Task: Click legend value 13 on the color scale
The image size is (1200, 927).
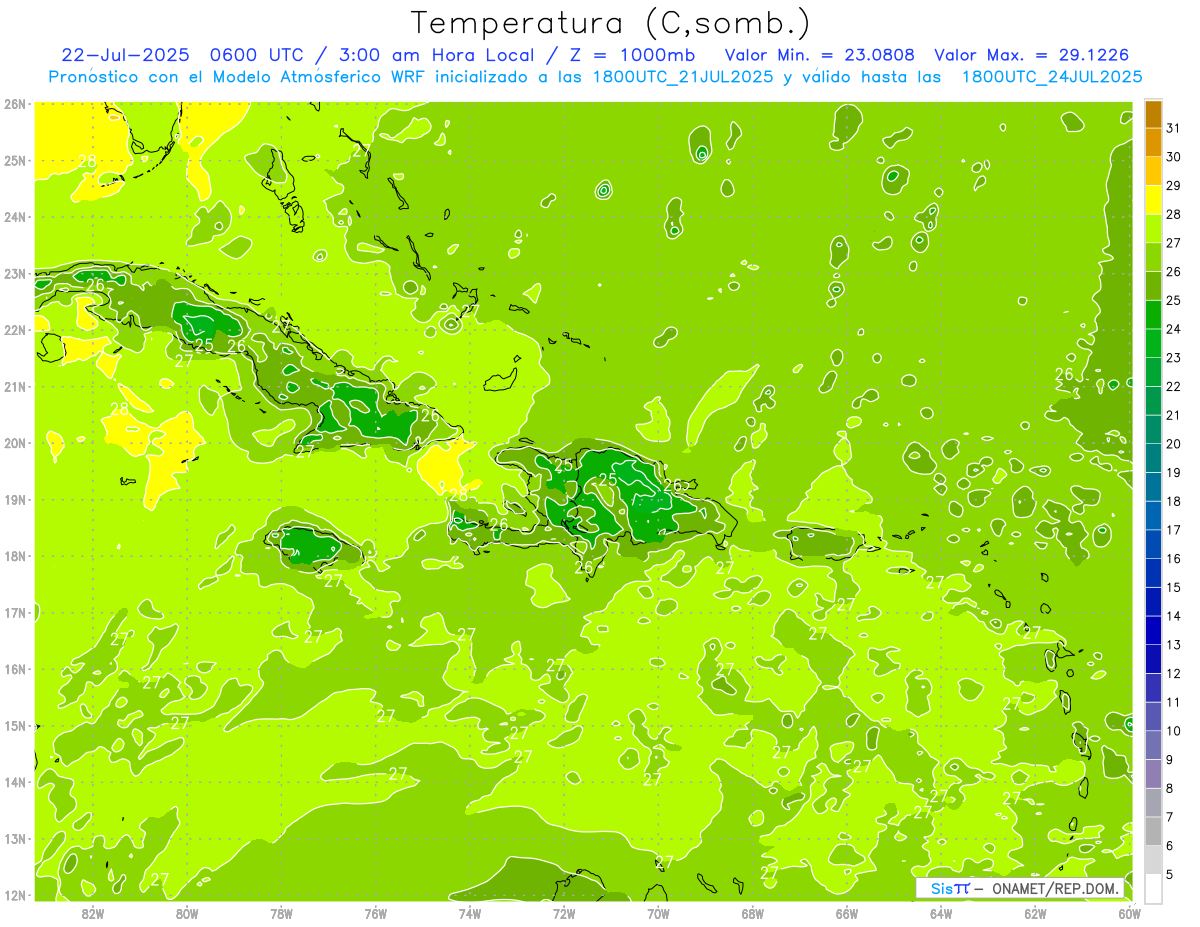Action: pos(1173,645)
